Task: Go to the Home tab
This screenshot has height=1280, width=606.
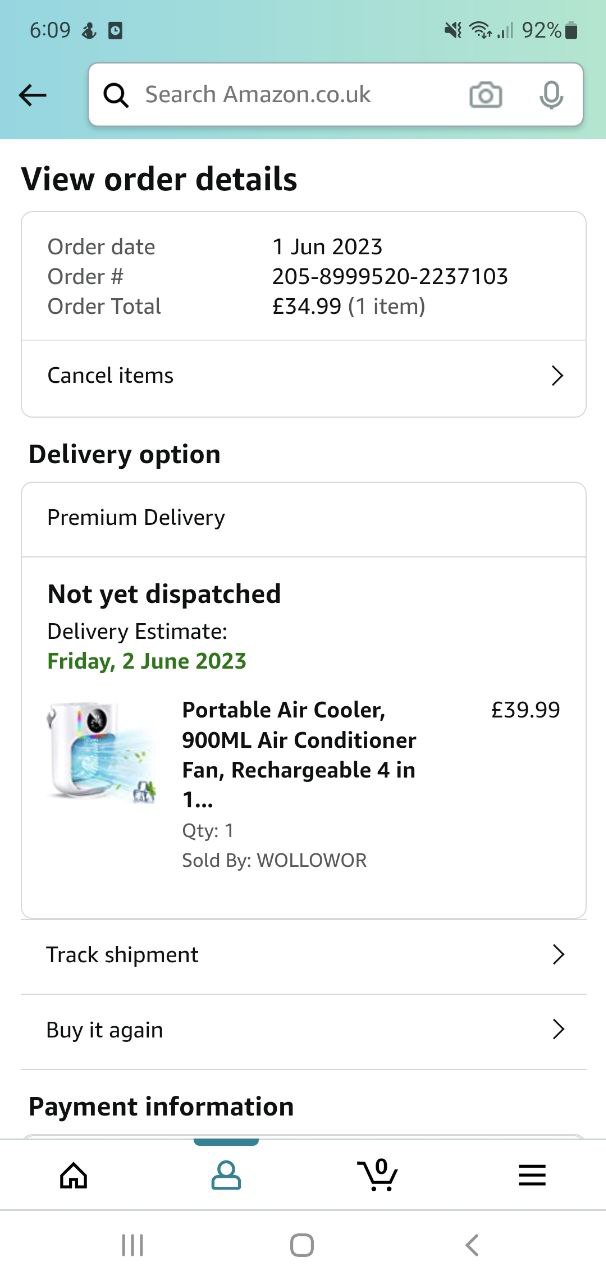Action: pos(74,1175)
